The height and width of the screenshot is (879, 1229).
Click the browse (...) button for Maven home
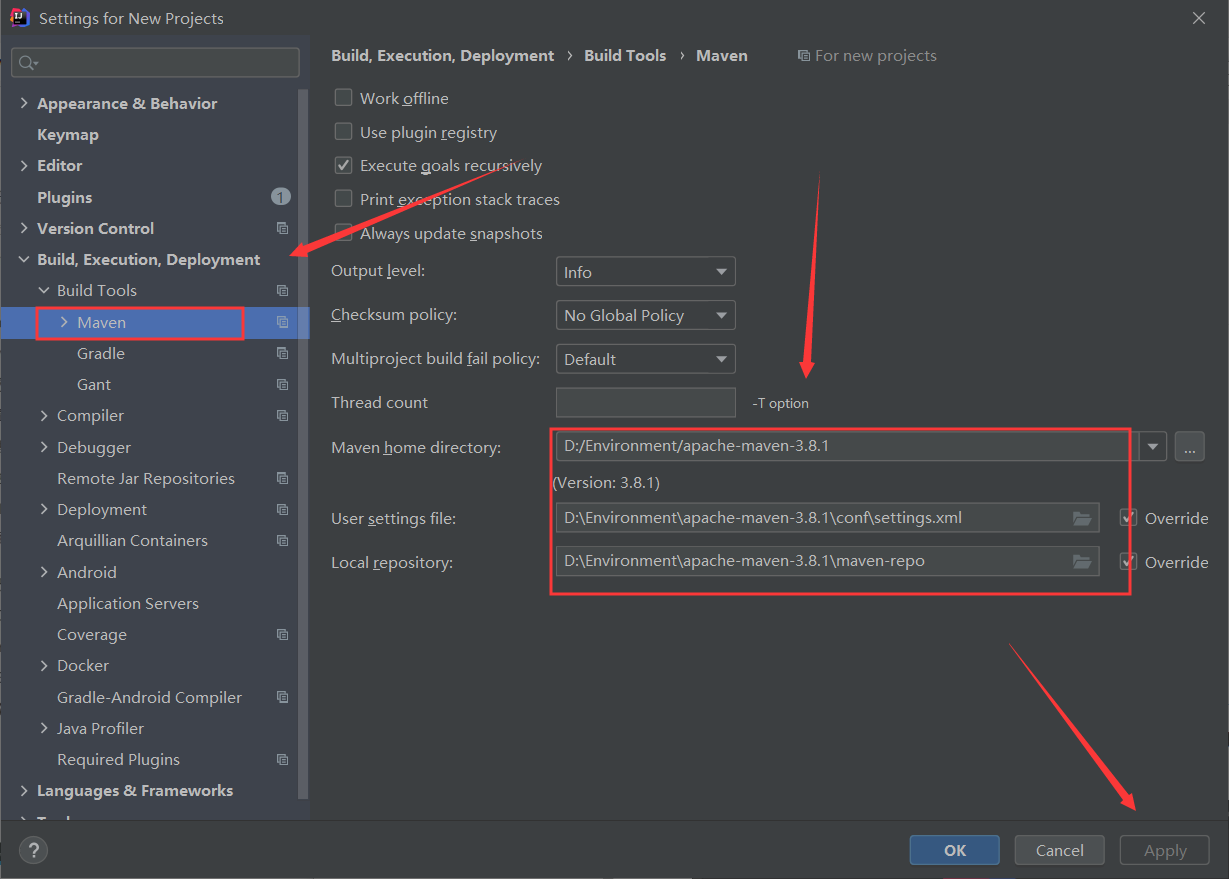1189,446
